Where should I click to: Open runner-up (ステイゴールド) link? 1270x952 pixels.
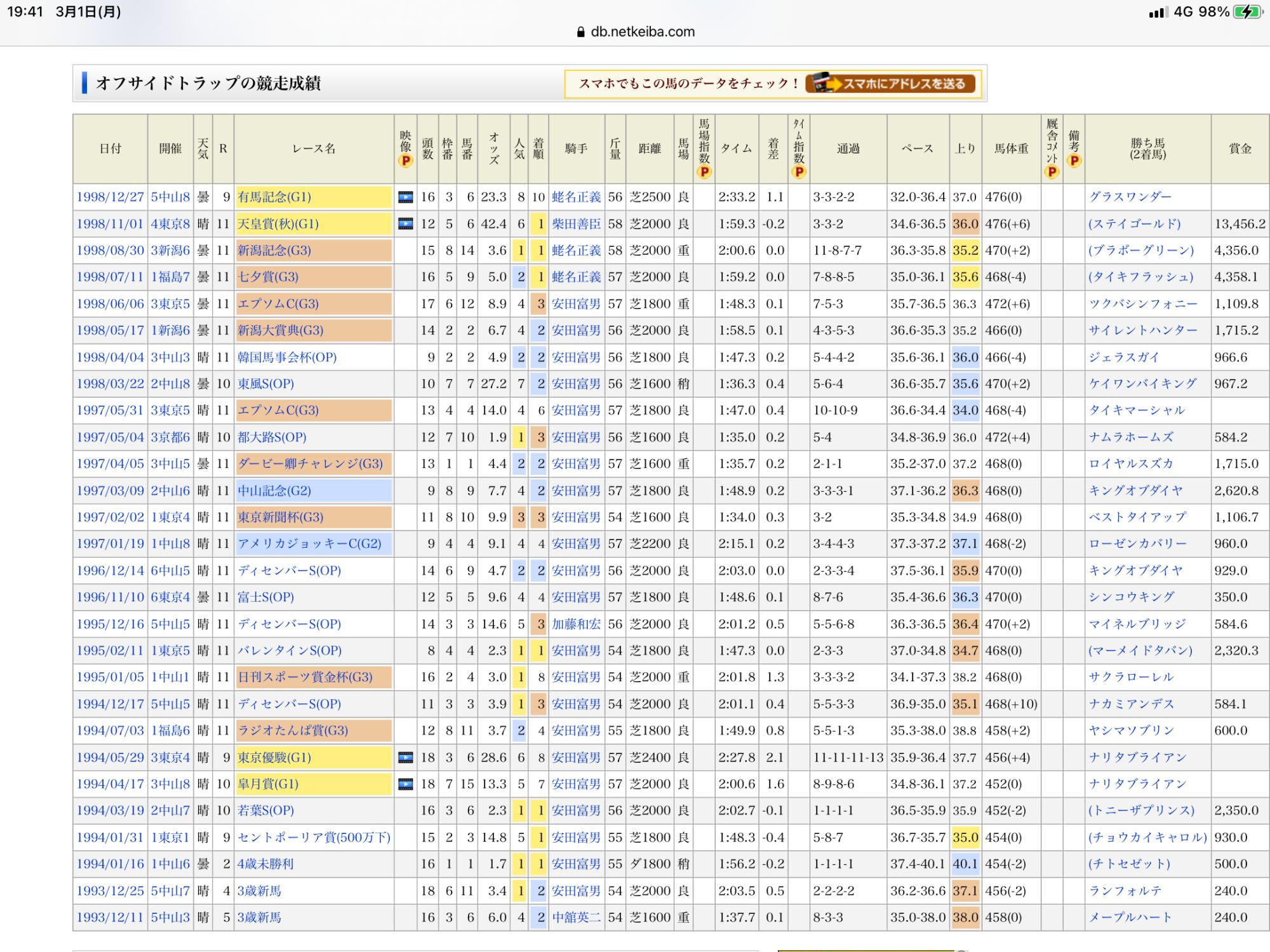point(1135,224)
